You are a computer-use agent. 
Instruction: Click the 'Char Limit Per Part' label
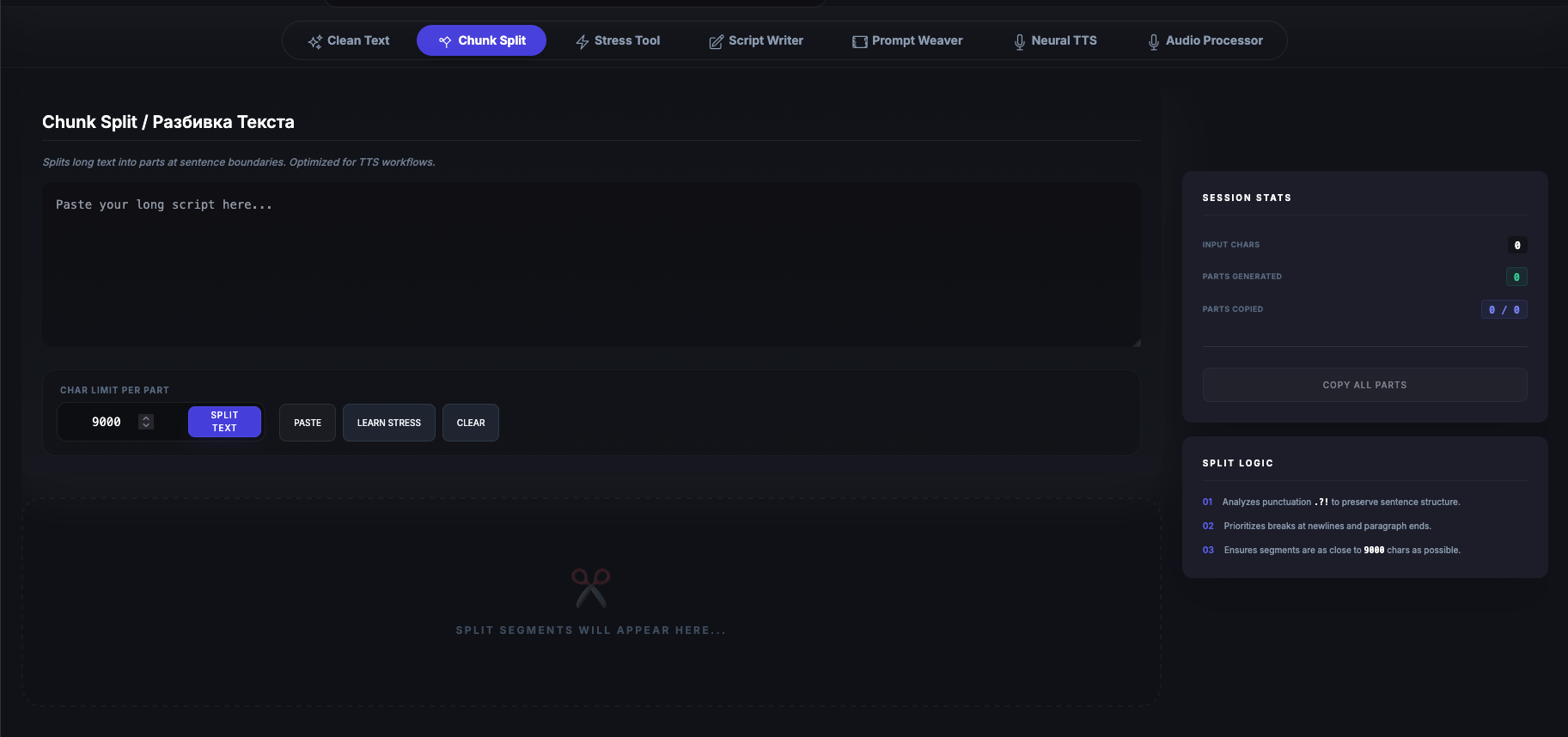[x=114, y=390]
